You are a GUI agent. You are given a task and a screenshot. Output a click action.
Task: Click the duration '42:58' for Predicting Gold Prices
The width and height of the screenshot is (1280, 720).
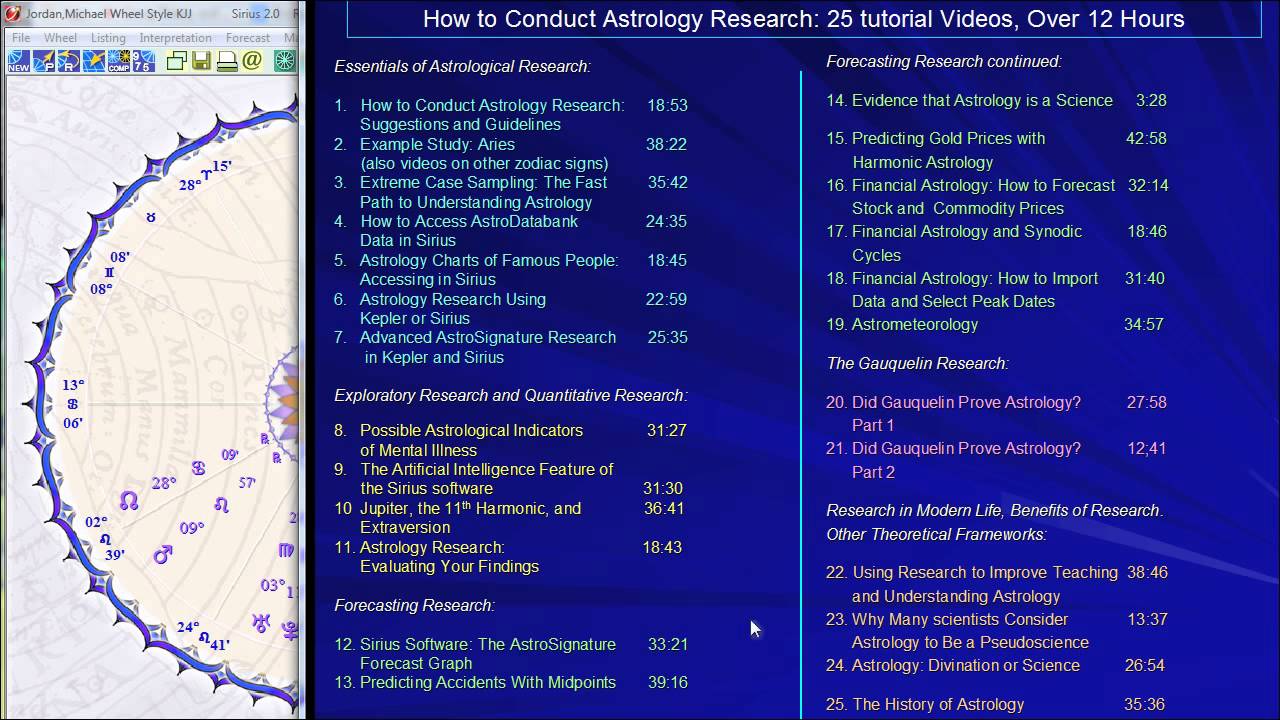point(1146,139)
